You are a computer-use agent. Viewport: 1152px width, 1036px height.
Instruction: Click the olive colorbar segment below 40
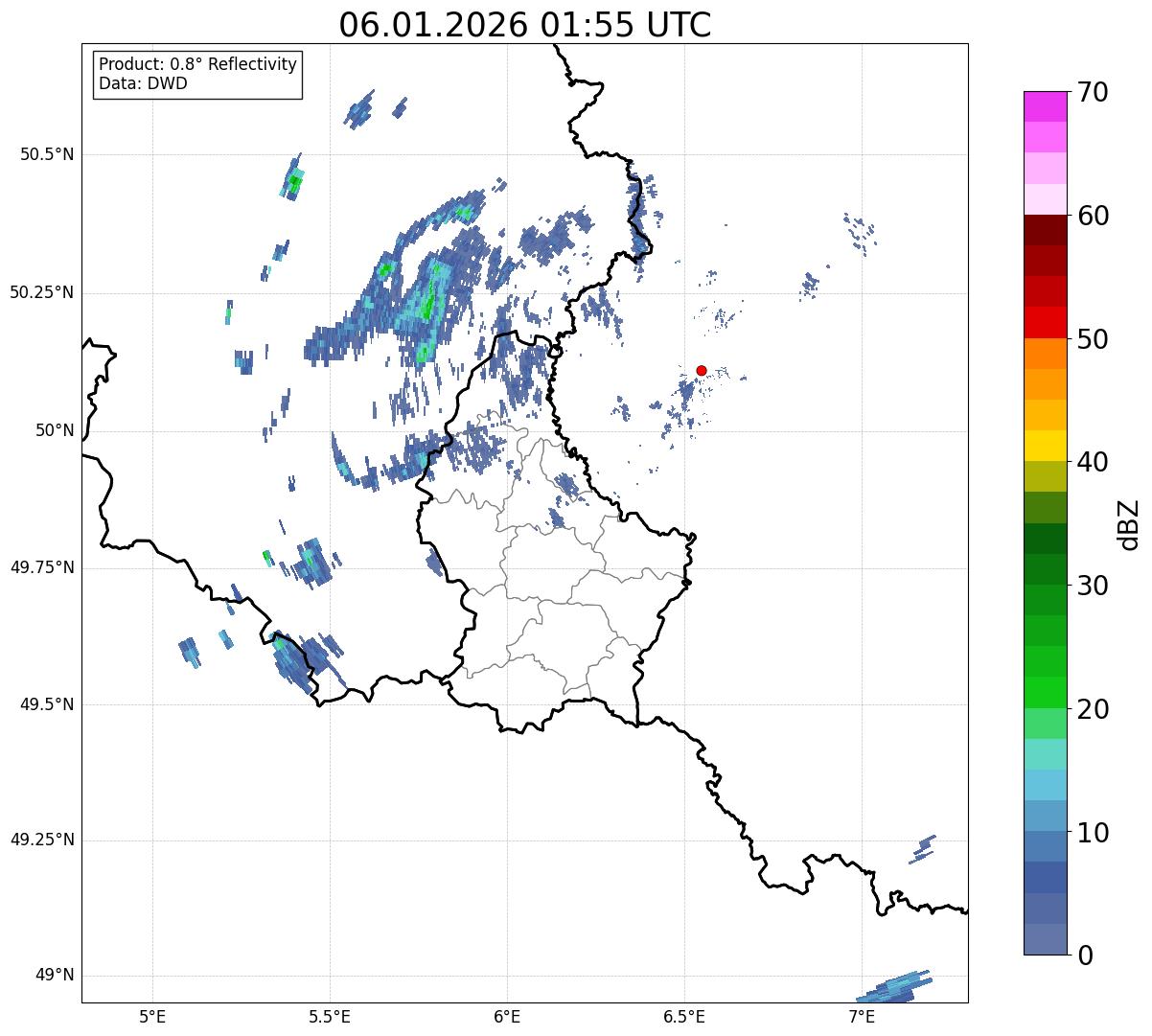1045,477
